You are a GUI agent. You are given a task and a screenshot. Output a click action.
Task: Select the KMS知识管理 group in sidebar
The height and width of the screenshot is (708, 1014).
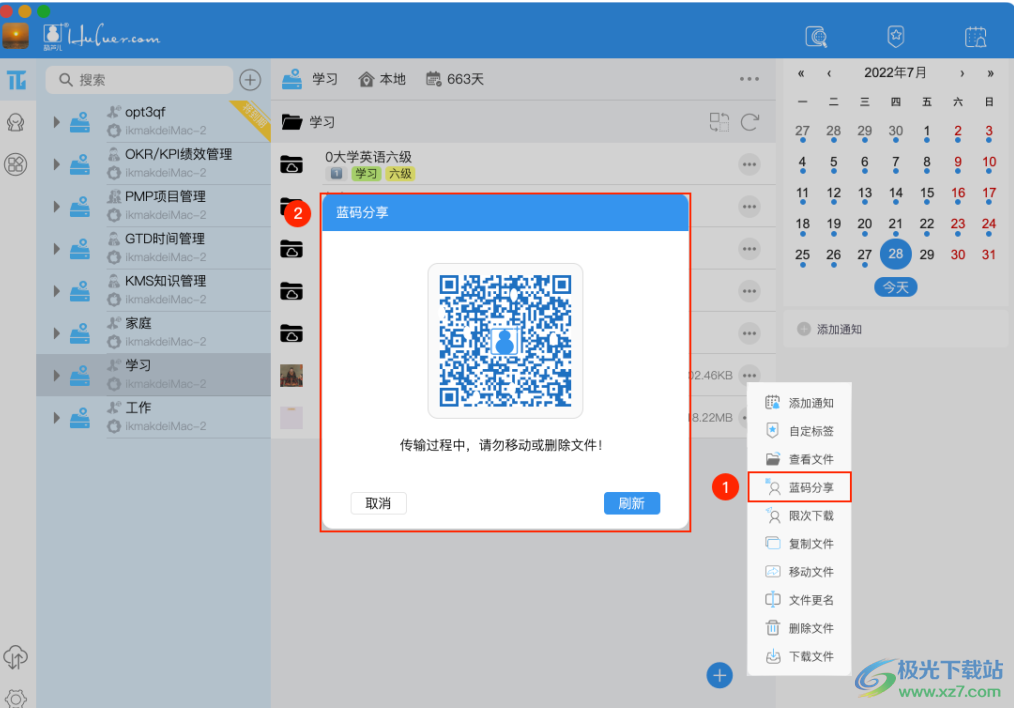154,290
